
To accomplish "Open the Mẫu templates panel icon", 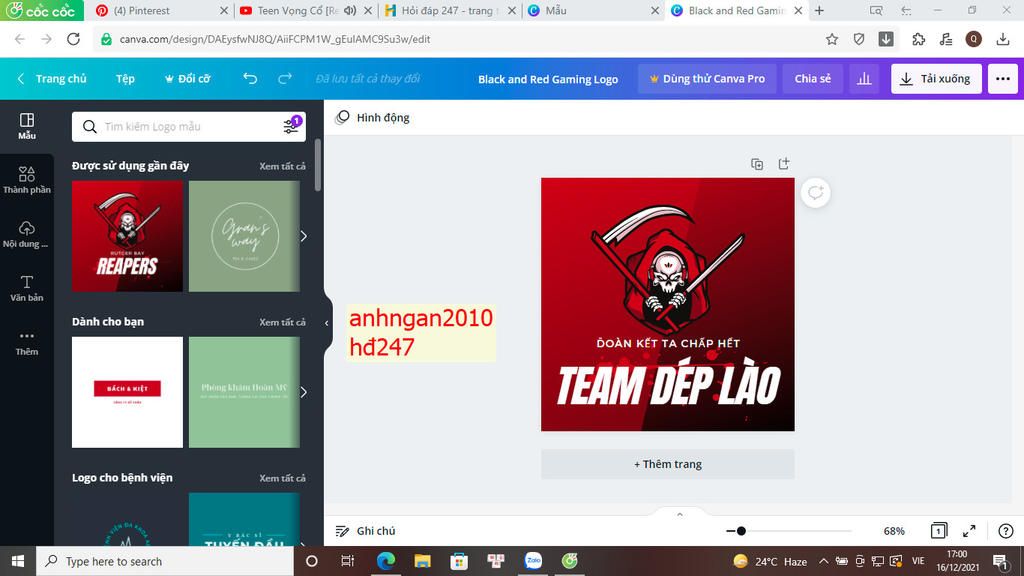I will [27, 126].
